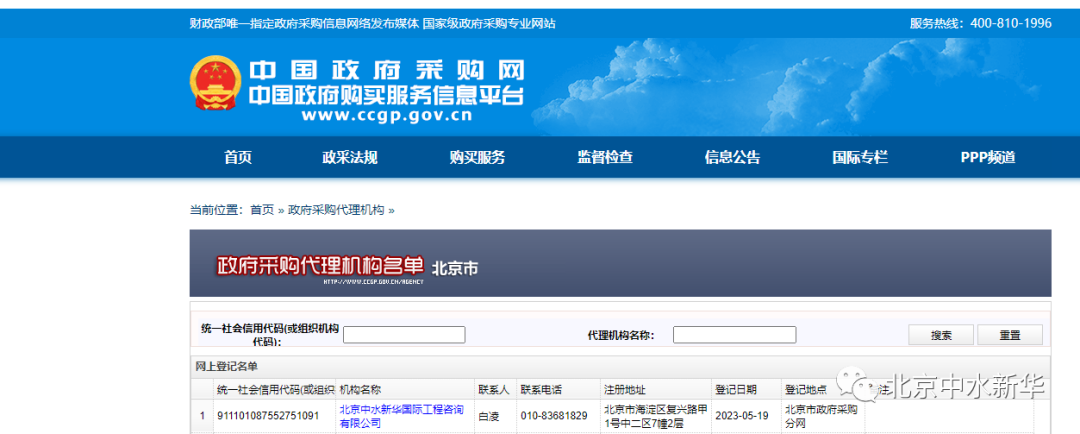
Task: Focus the 统一社会信用代码 input field
Action: click(x=404, y=335)
